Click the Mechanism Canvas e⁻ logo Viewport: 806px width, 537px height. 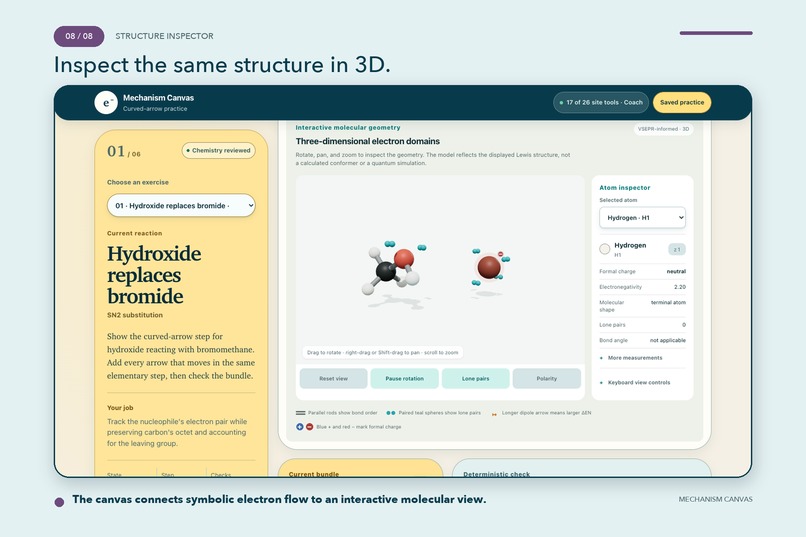coord(106,103)
